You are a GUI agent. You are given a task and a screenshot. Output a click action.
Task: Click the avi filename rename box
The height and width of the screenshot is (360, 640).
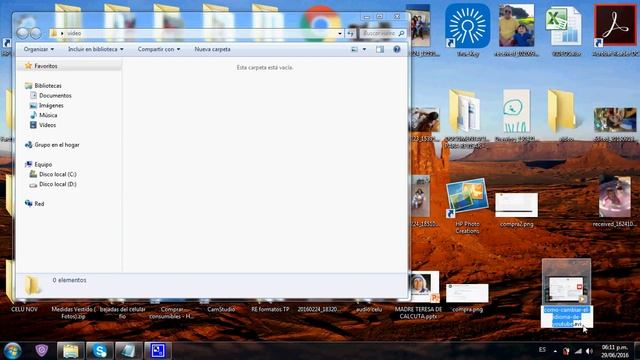coord(567,317)
